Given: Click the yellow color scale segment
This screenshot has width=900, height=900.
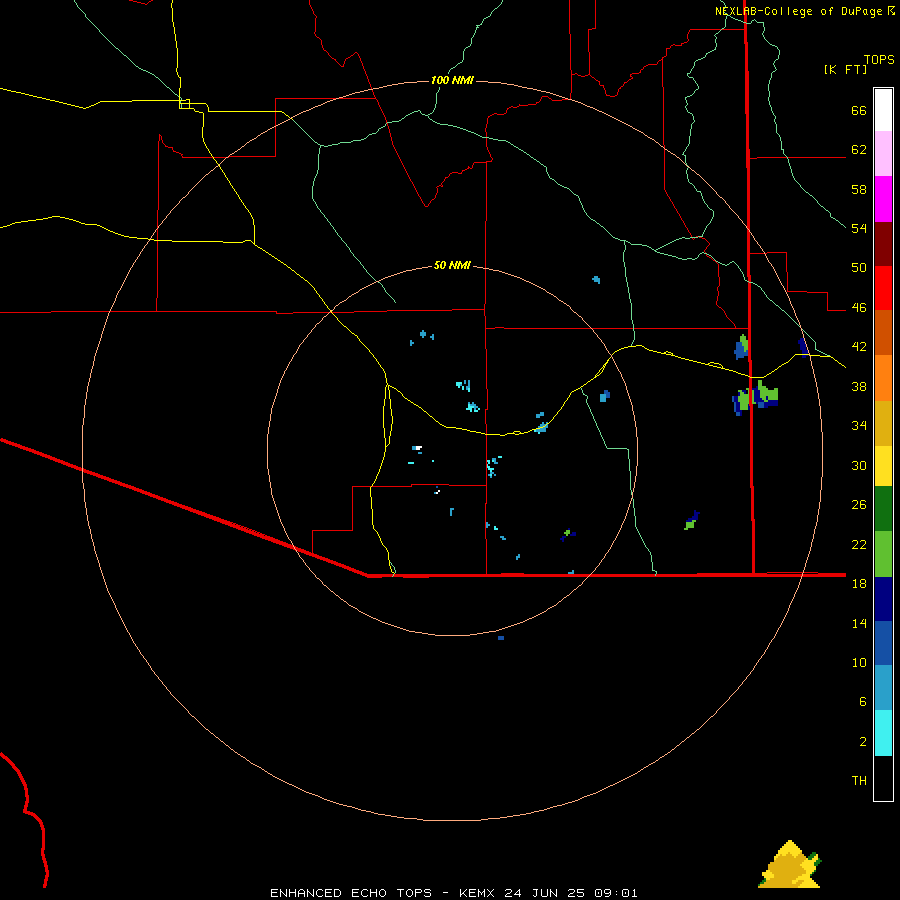Looking at the screenshot, I should pyautogui.click(x=883, y=466).
